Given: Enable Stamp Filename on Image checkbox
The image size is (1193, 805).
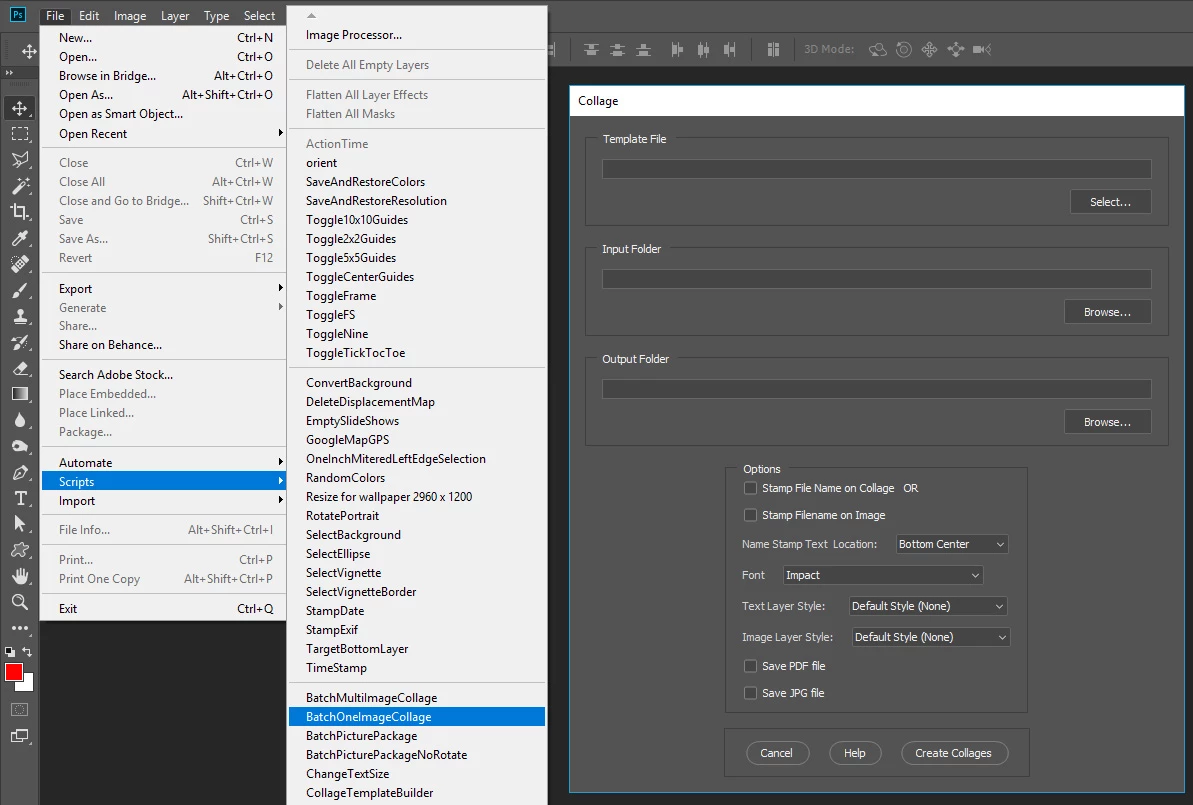Looking at the screenshot, I should [x=750, y=515].
